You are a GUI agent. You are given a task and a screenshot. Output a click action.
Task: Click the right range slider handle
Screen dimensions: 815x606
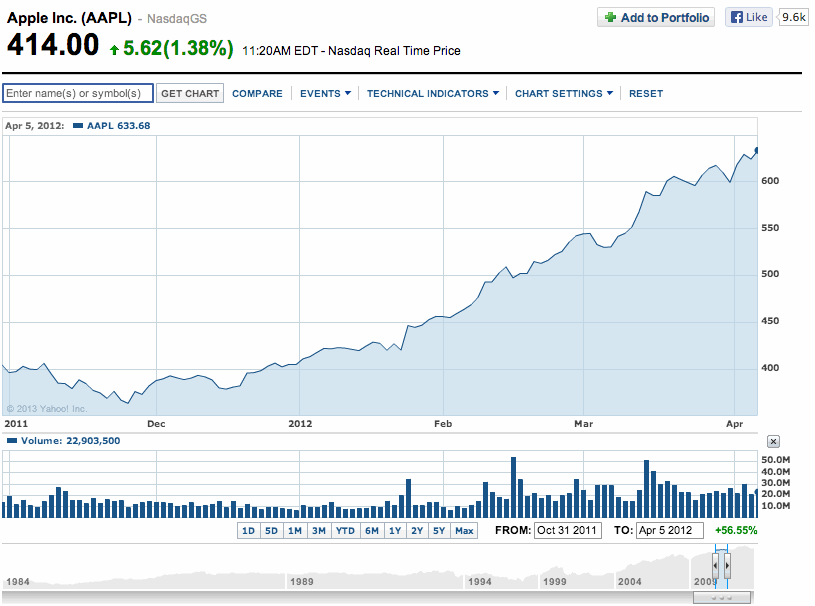pyautogui.click(x=727, y=565)
